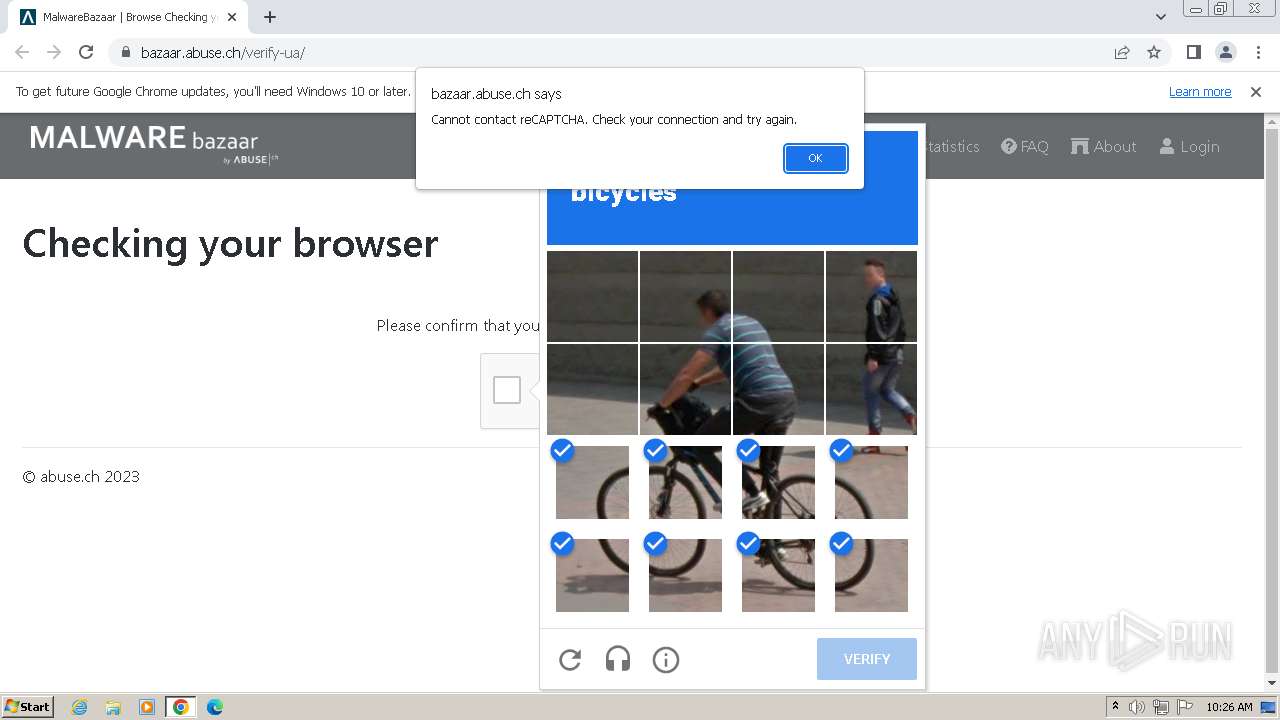
Task: Get a new captcha challenge with the reload icon
Action: [x=570, y=660]
